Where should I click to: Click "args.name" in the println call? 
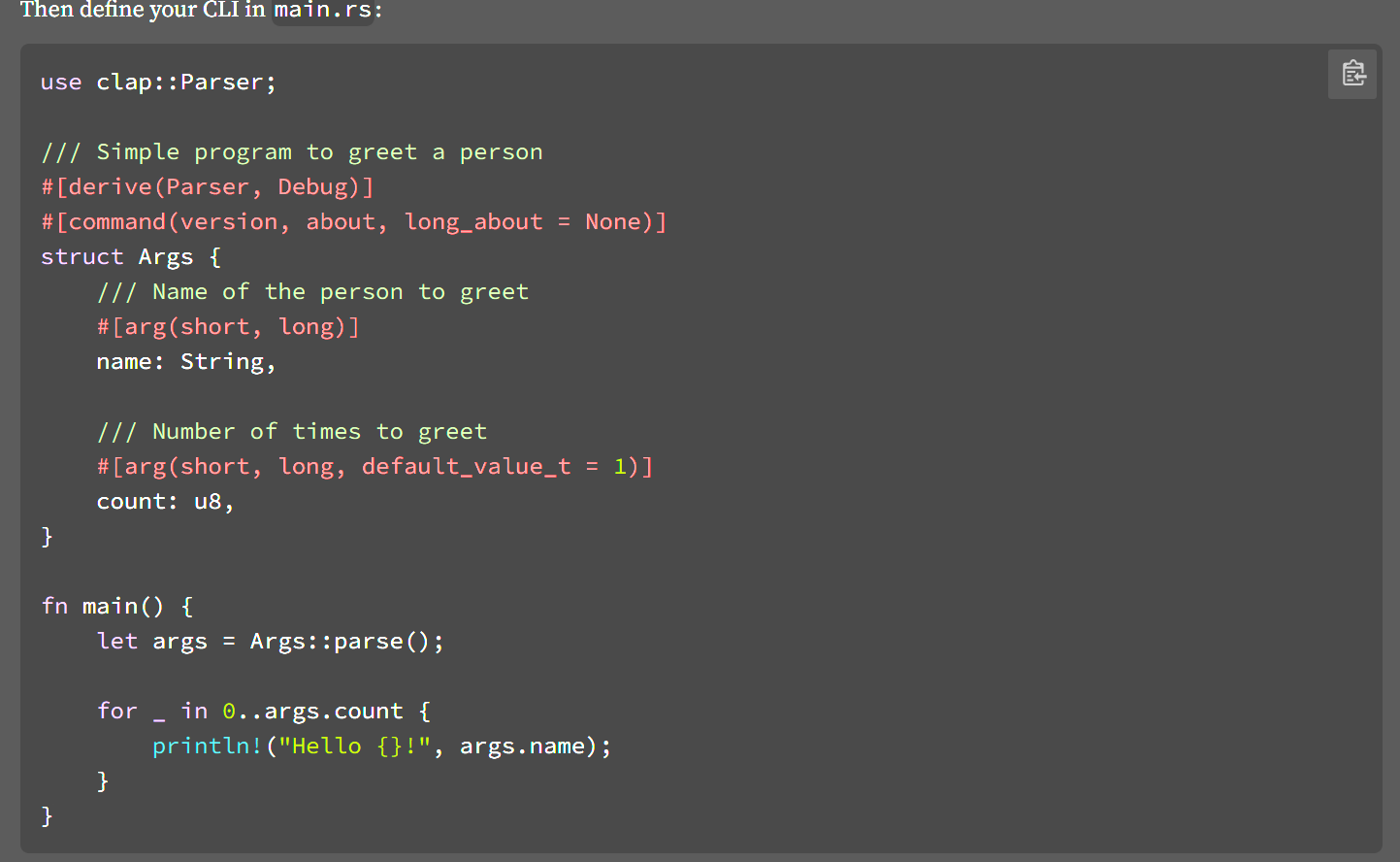[522, 746]
